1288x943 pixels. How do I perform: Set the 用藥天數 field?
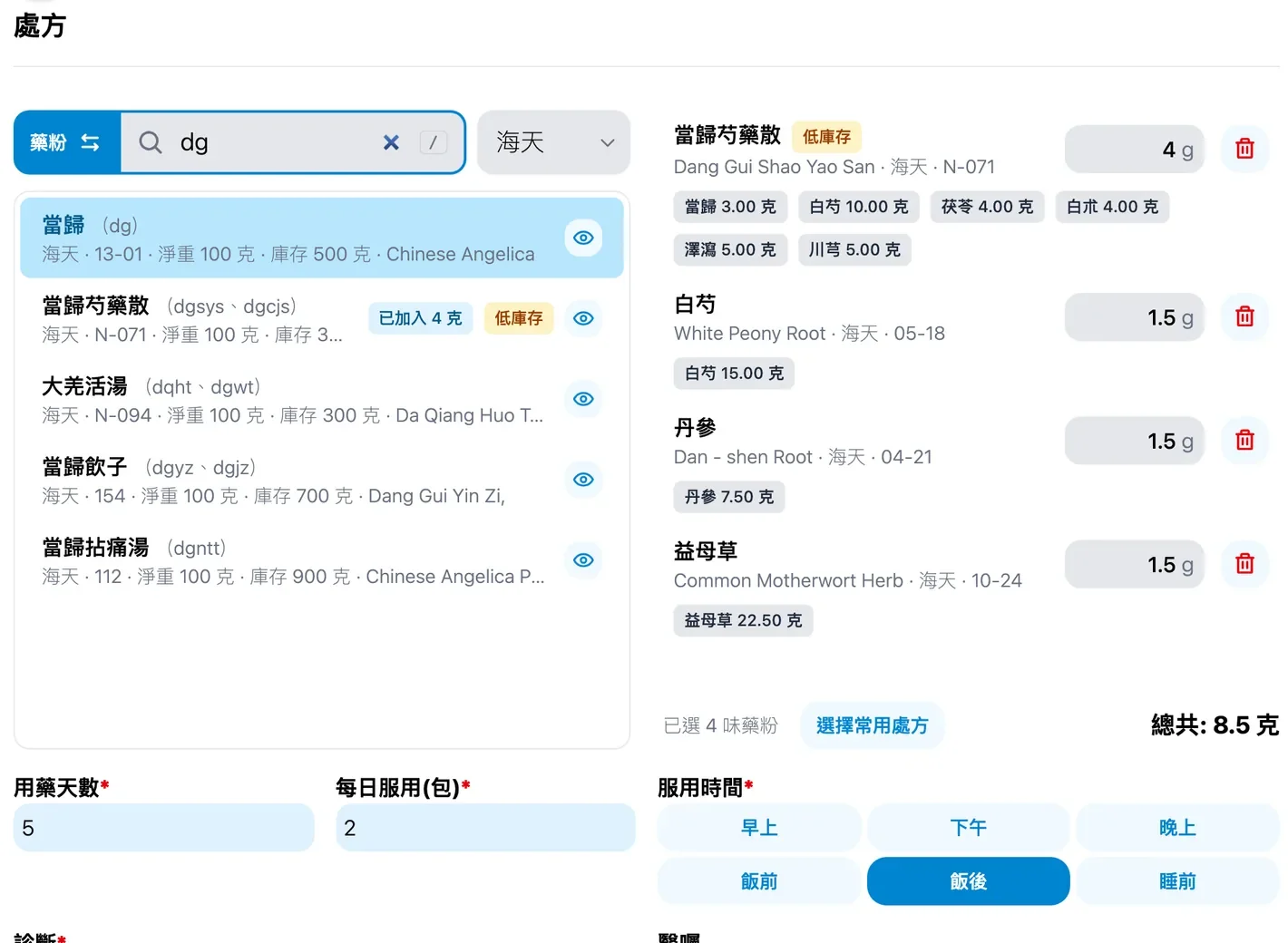coord(164,828)
